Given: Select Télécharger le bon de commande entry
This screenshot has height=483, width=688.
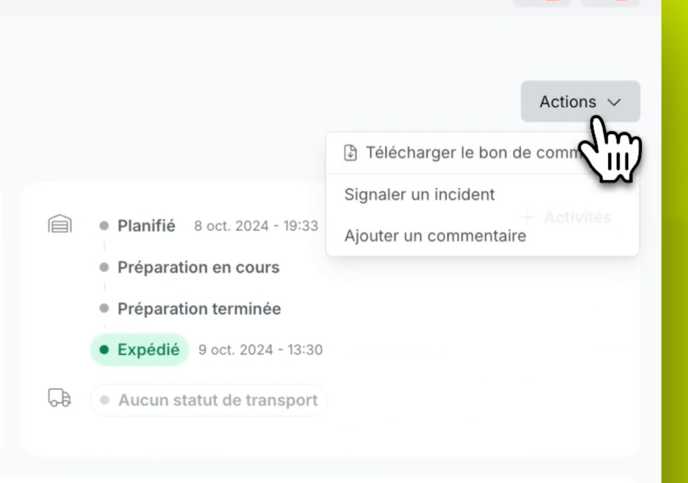Looking at the screenshot, I should point(470,153).
